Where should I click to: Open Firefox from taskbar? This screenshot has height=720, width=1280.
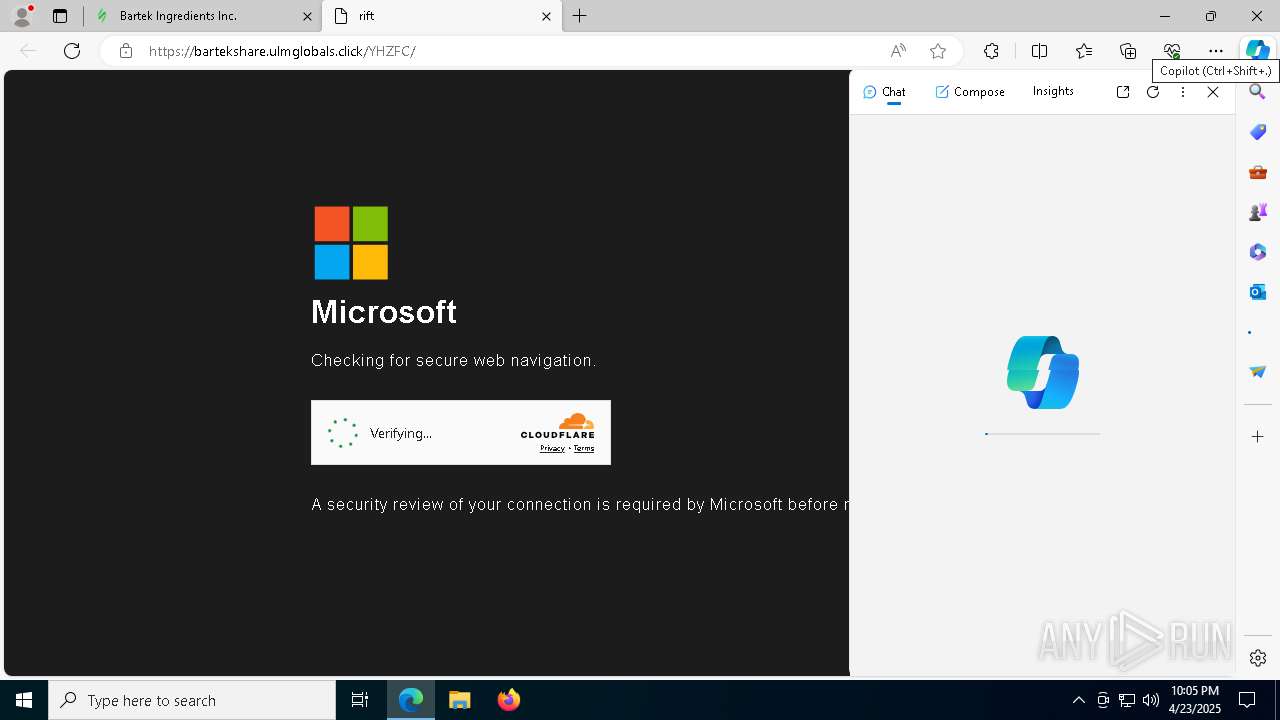[509, 700]
